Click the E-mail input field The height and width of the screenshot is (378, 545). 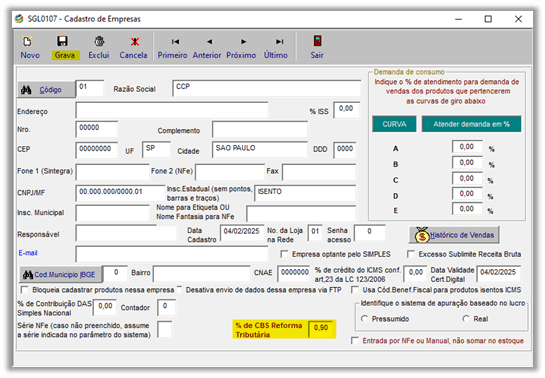[172, 254]
